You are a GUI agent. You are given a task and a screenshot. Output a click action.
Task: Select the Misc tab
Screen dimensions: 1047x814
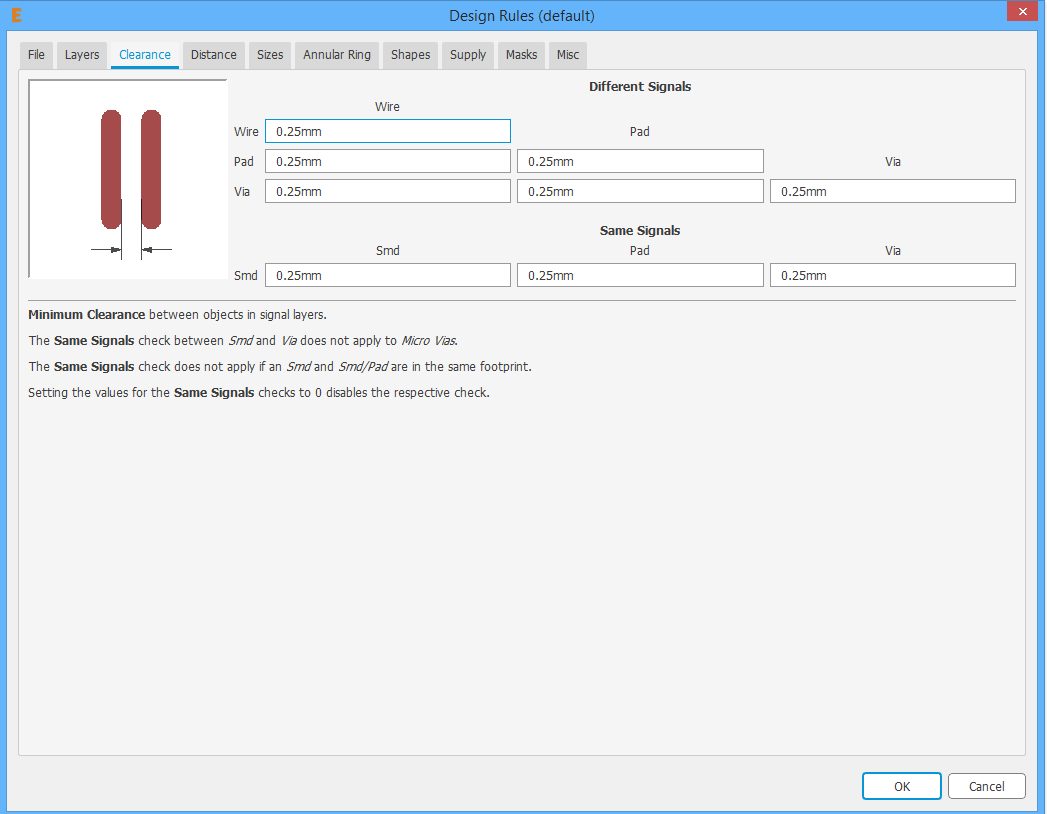[568, 55]
